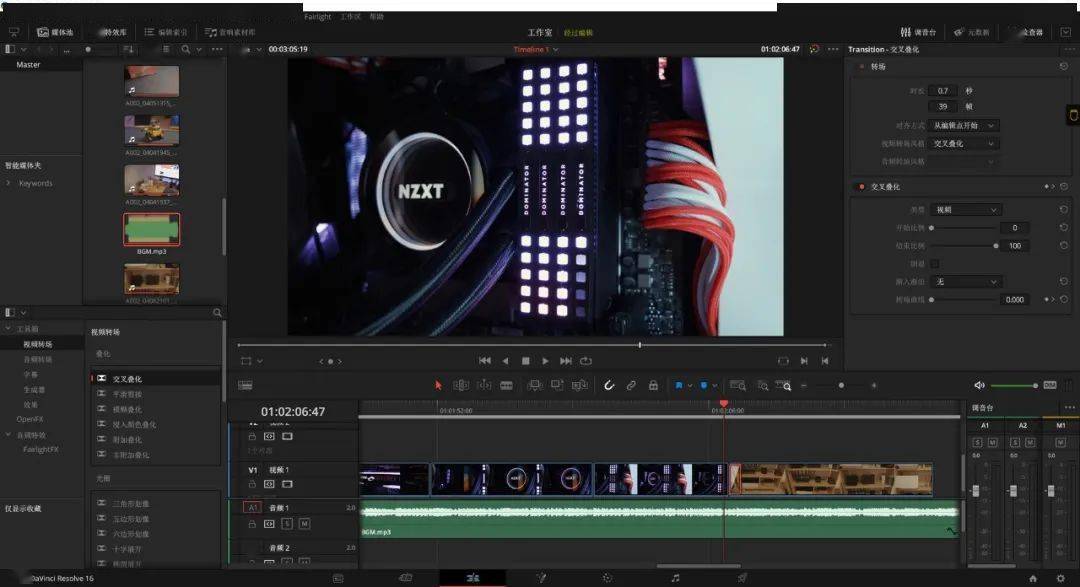Viewport: 1080px width, 587px height.
Task: Open Media Pool panel button
Action: 55,32
